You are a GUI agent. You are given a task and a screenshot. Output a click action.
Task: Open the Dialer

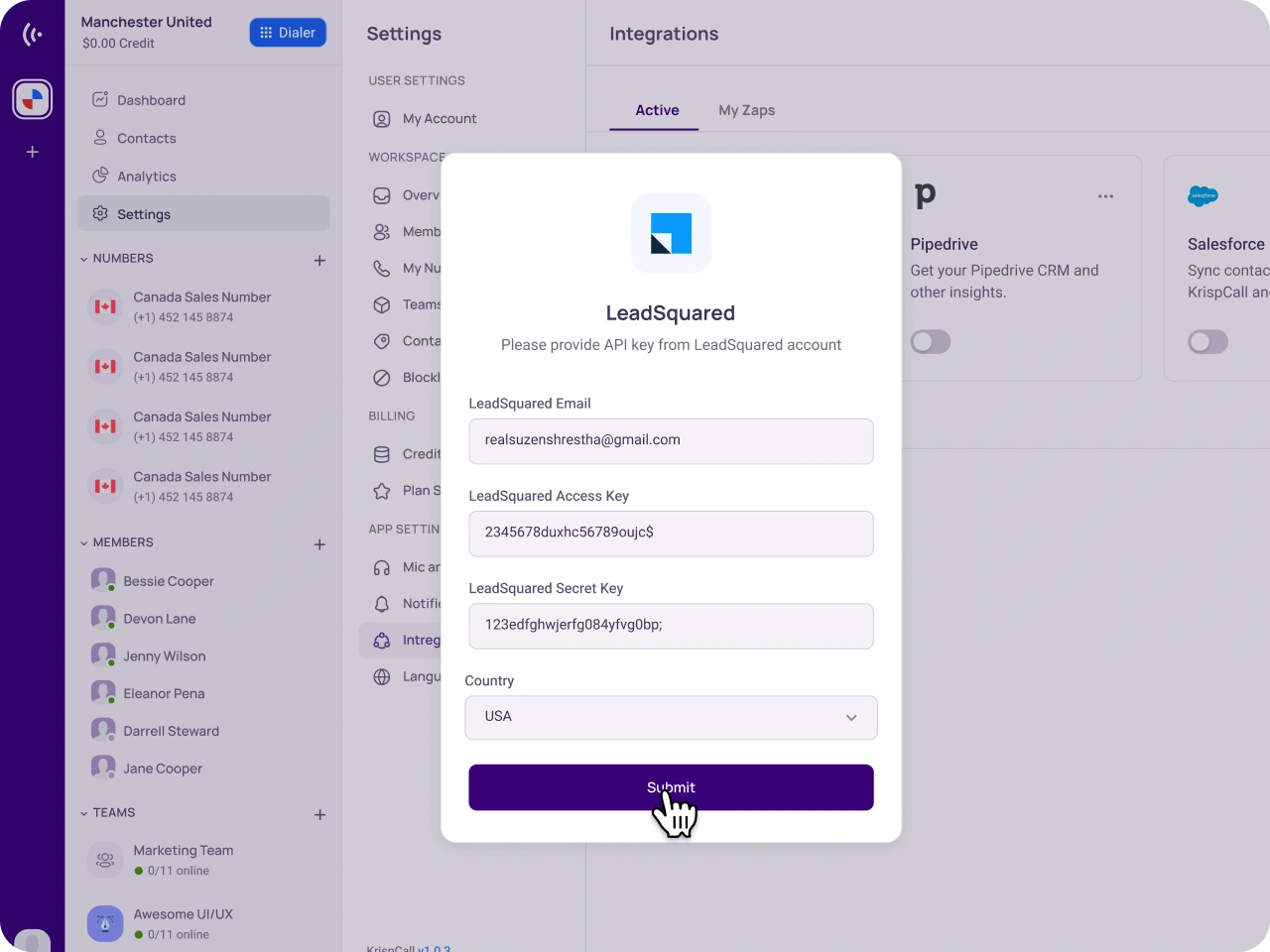pyautogui.click(x=288, y=33)
